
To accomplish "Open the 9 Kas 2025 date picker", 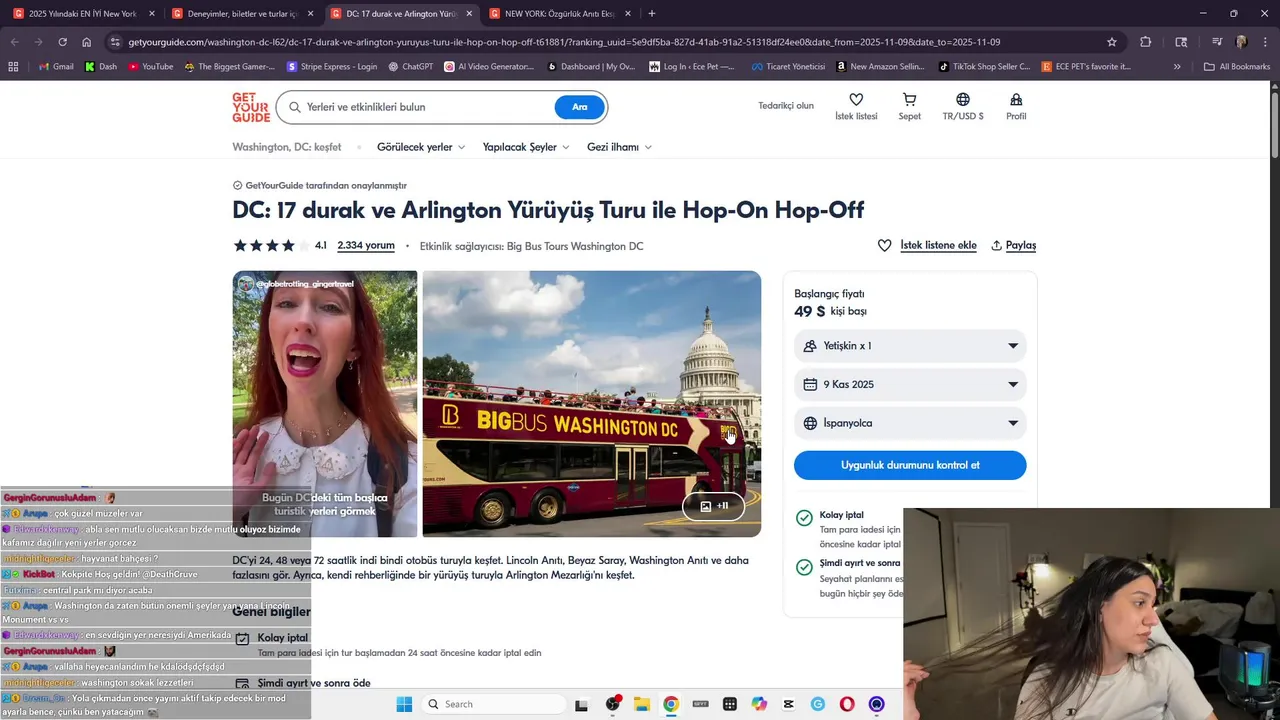I will point(910,384).
